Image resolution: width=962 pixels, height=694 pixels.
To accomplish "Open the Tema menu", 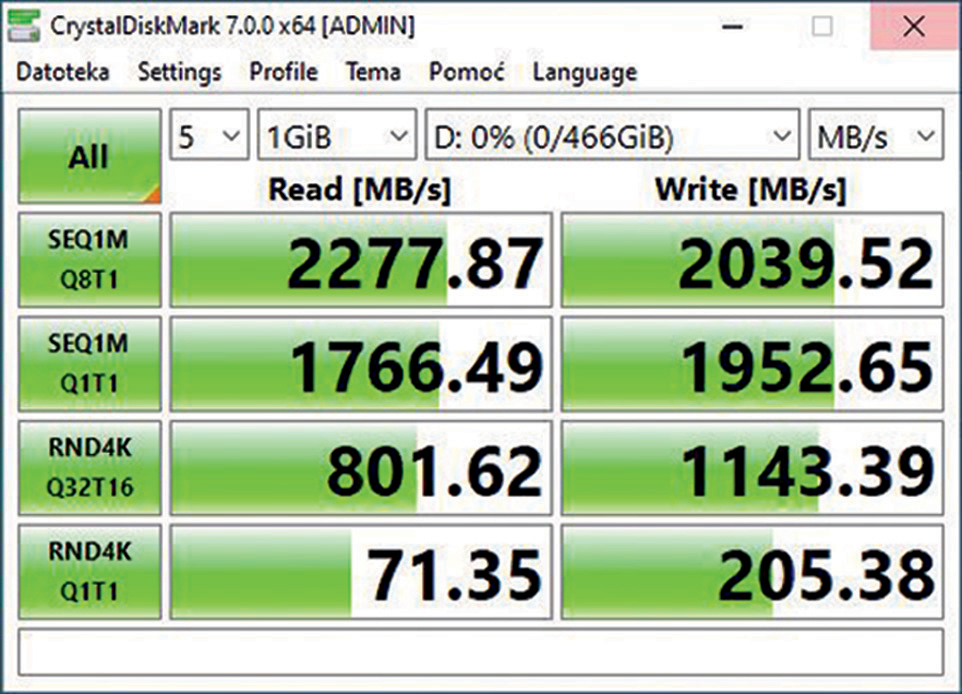I will pos(373,72).
